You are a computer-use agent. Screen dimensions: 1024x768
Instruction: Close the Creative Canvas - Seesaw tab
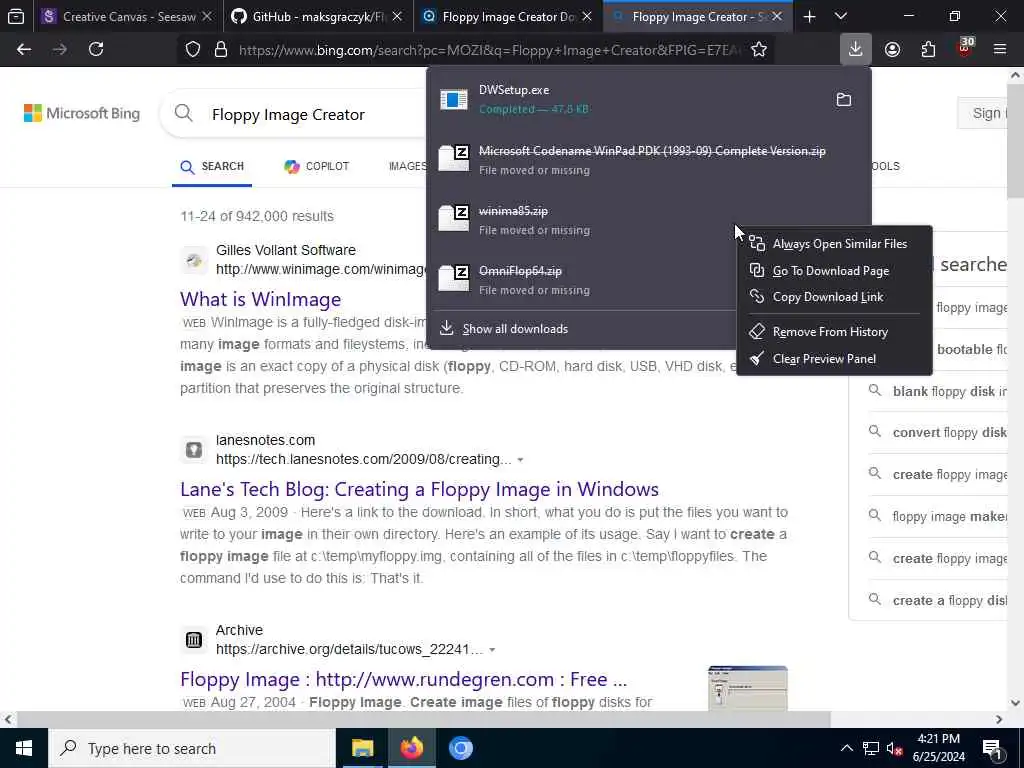207,16
